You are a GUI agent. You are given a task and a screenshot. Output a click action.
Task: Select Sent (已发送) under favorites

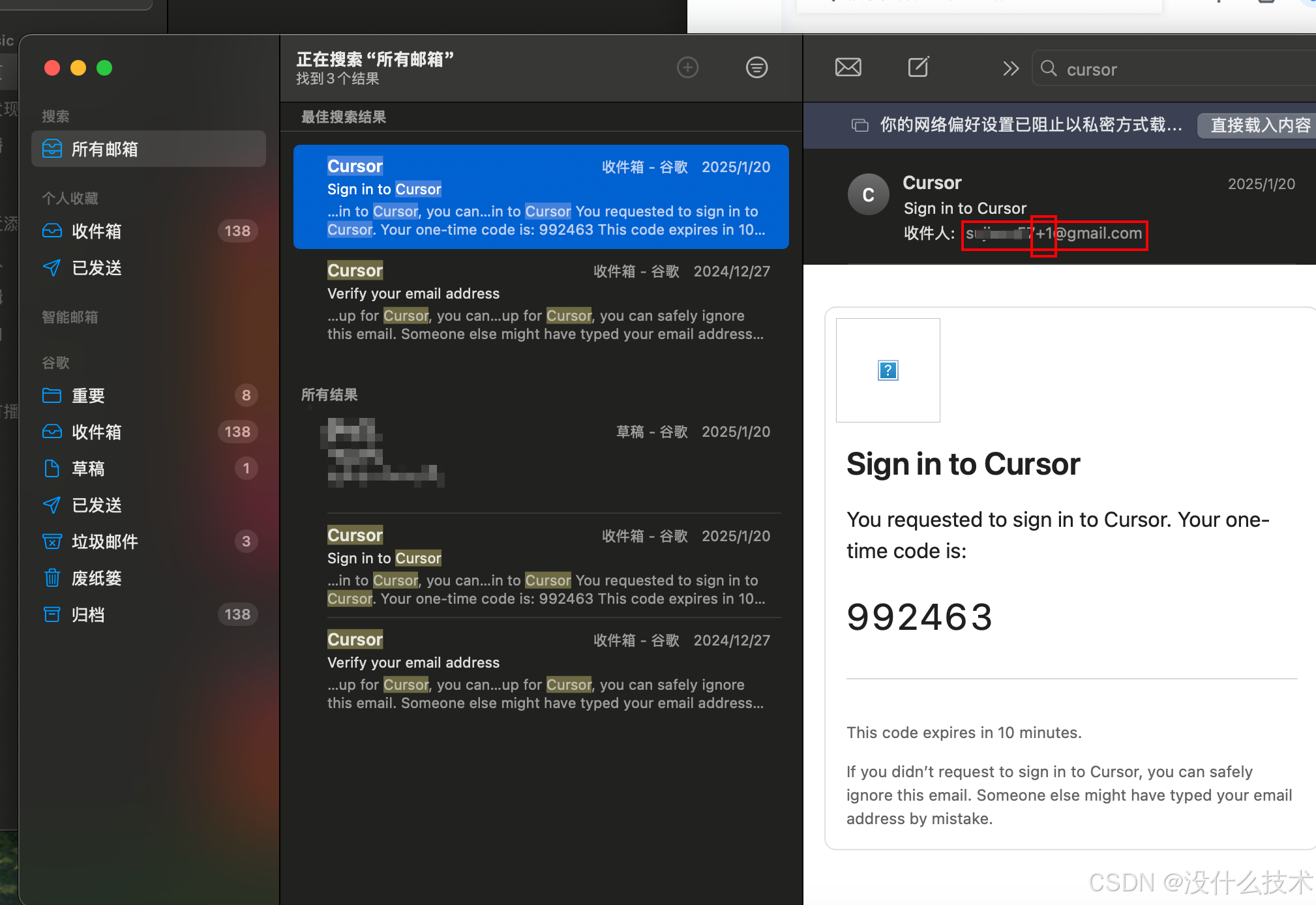[x=96, y=268]
